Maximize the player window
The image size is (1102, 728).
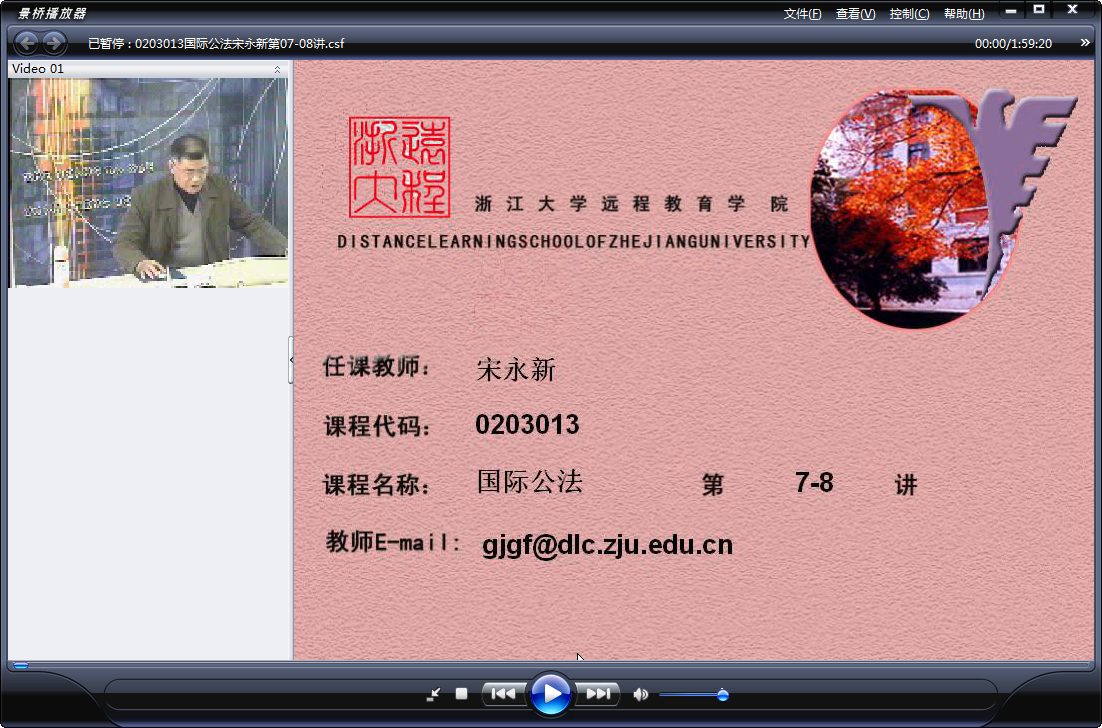click(1039, 10)
